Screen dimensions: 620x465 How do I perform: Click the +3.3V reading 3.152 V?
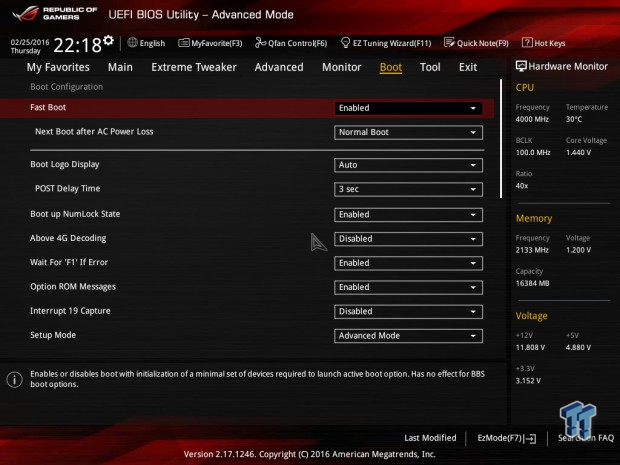pos(528,381)
